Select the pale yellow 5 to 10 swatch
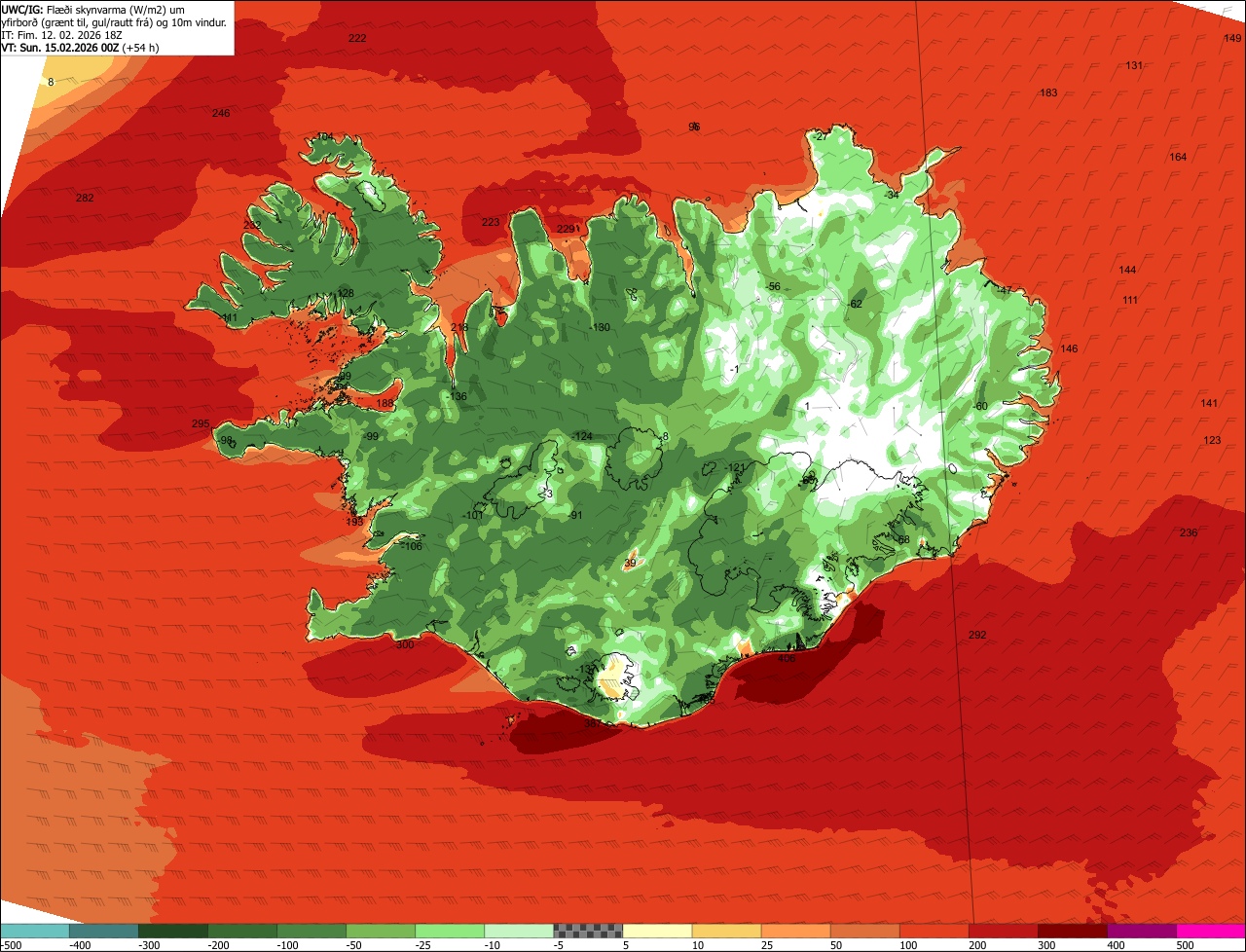The height and width of the screenshot is (952, 1246). [x=657, y=931]
